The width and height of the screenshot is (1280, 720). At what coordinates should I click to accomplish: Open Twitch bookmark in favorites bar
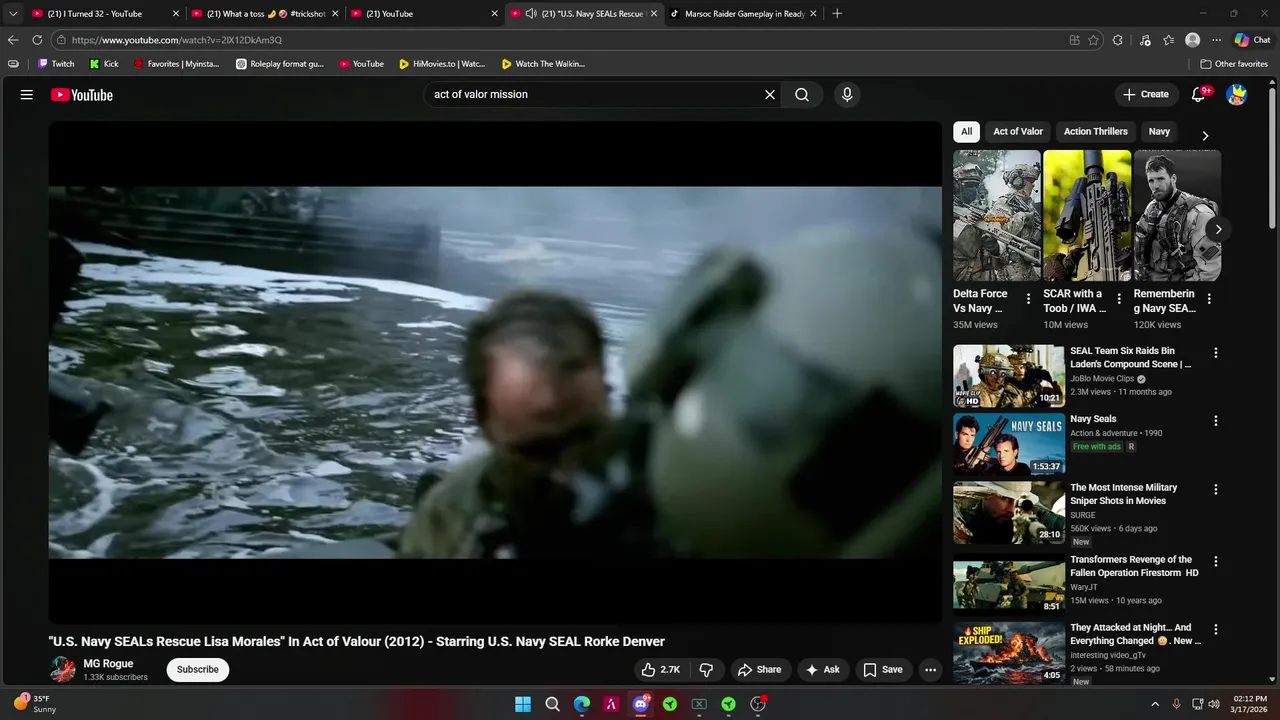[56, 64]
